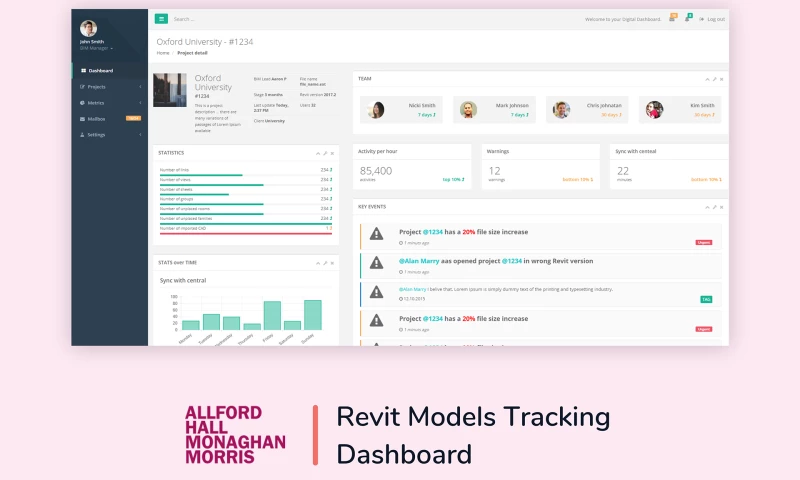Open Projects in the sidebar
This screenshot has height=480, width=800.
[110, 87]
